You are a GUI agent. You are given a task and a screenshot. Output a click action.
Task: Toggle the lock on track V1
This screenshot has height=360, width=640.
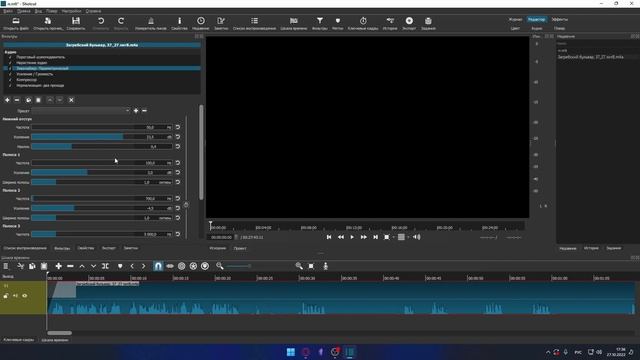click(x=6, y=296)
